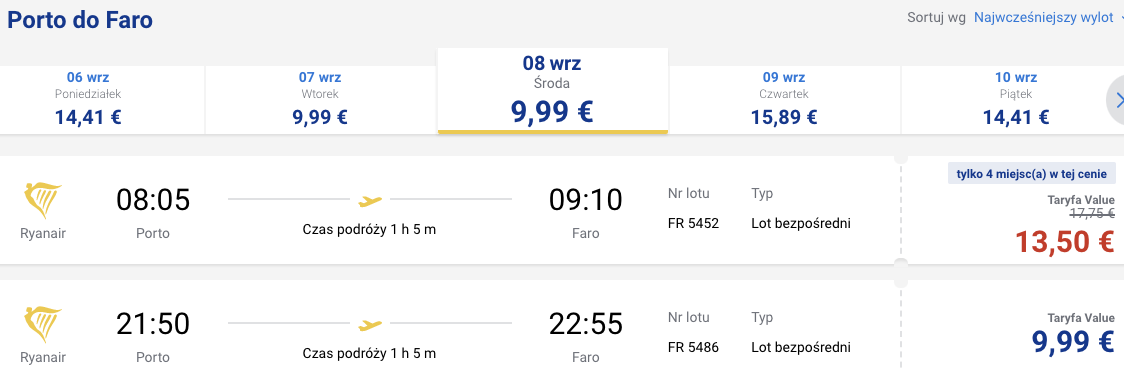1124x370 pixels.
Task: Choose the 09 wrz Czwartek date tab
Action: (784, 99)
